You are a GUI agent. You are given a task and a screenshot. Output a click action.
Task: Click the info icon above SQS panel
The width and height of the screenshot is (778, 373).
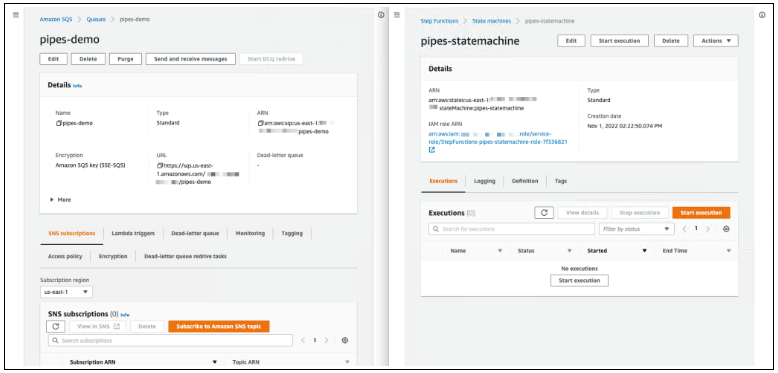[x=381, y=15]
